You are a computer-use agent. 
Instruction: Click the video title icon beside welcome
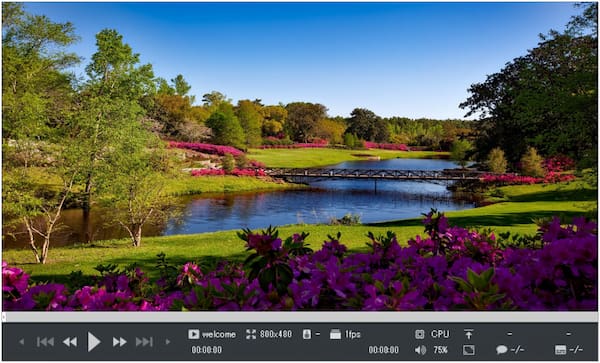tap(194, 334)
